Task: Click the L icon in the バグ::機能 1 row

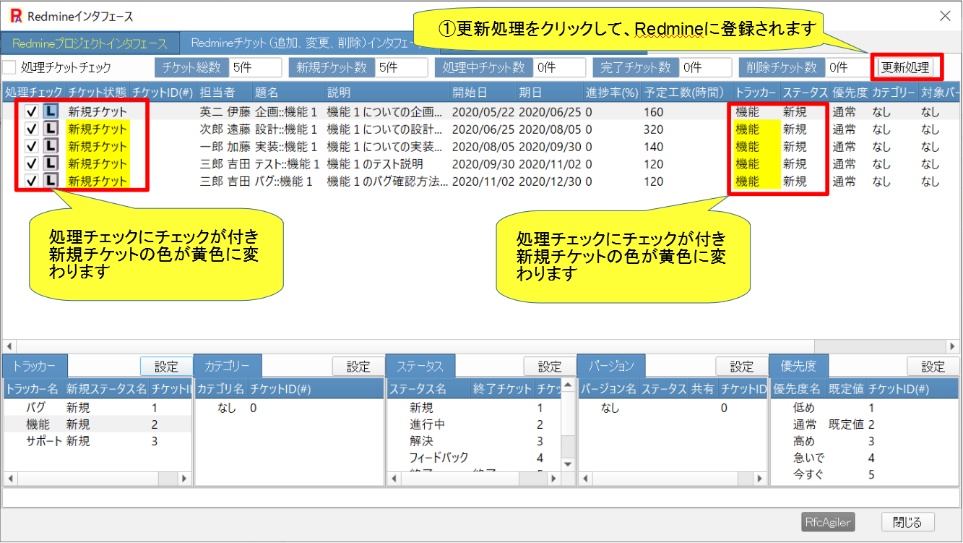Action: coord(50,181)
